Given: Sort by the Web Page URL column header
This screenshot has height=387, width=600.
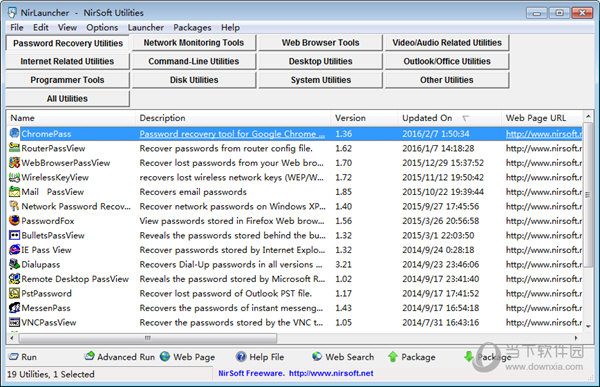Looking at the screenshot, I should coord(542,118).
